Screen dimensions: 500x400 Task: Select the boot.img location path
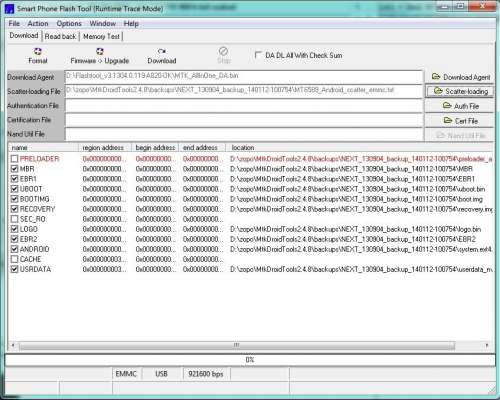(x=356, y=199)
